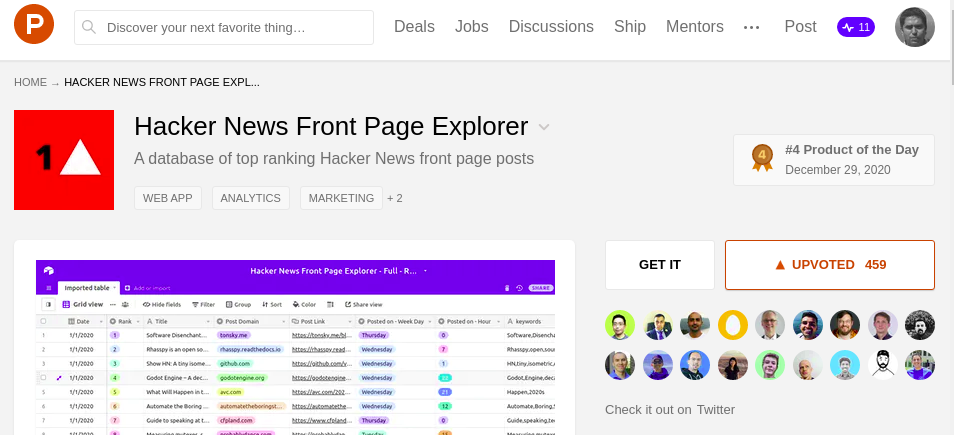Expand the chevron next to the product title
Image resolution: width=954 pixels, height=435 pixels.
(544, 127)
